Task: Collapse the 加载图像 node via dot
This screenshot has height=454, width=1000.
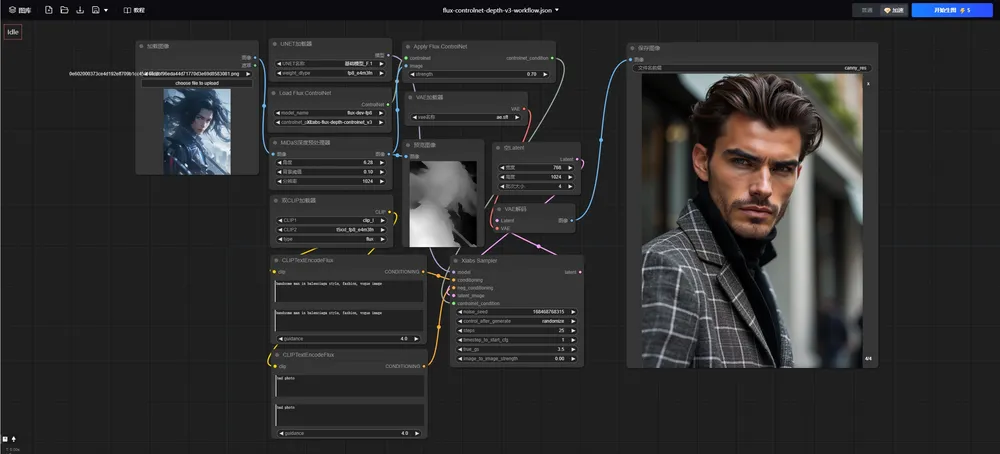Action: [x=142, y=47]
